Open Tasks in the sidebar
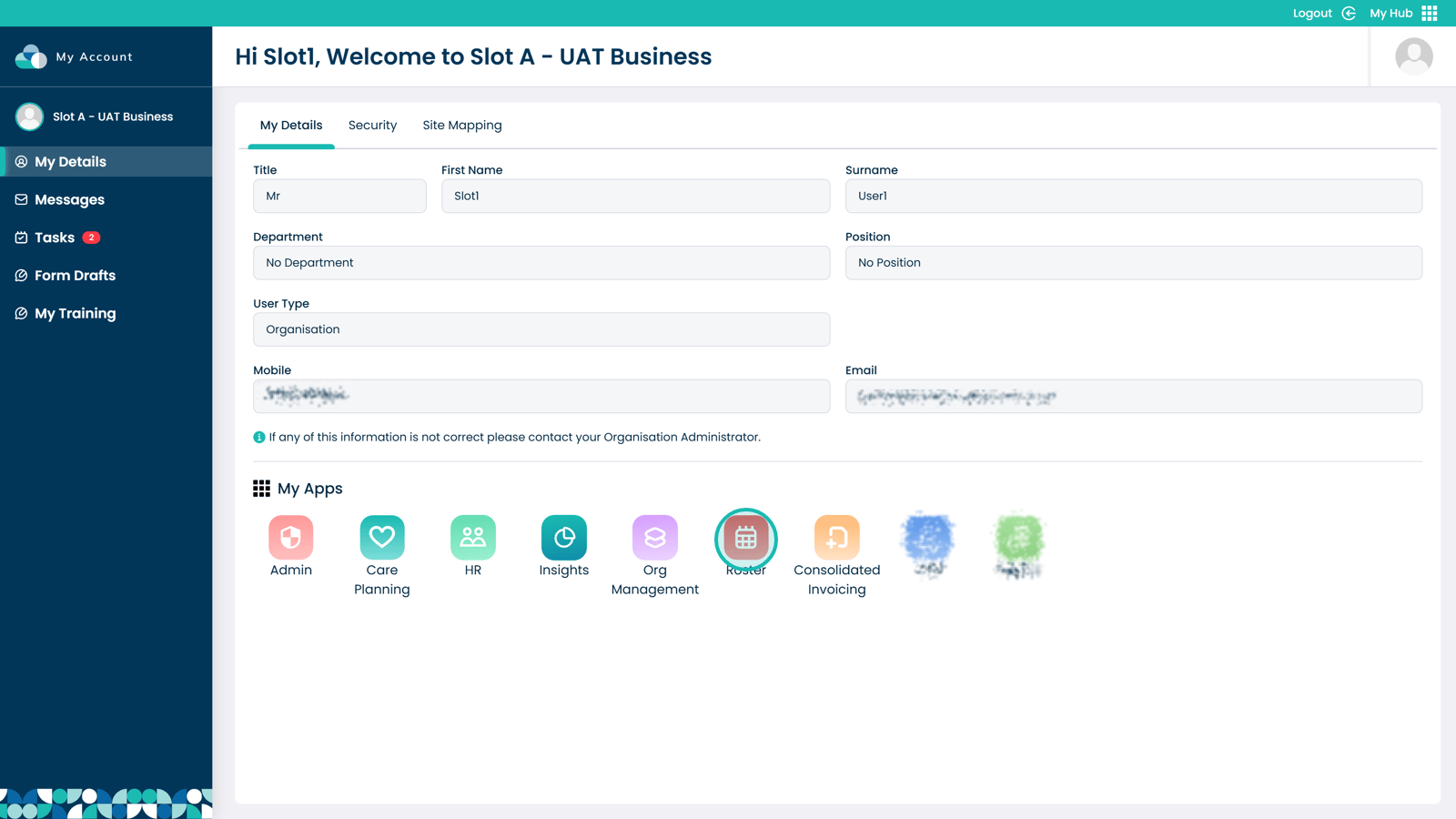Viewport: 1456px width, 819px height. [x=55, y=238]
